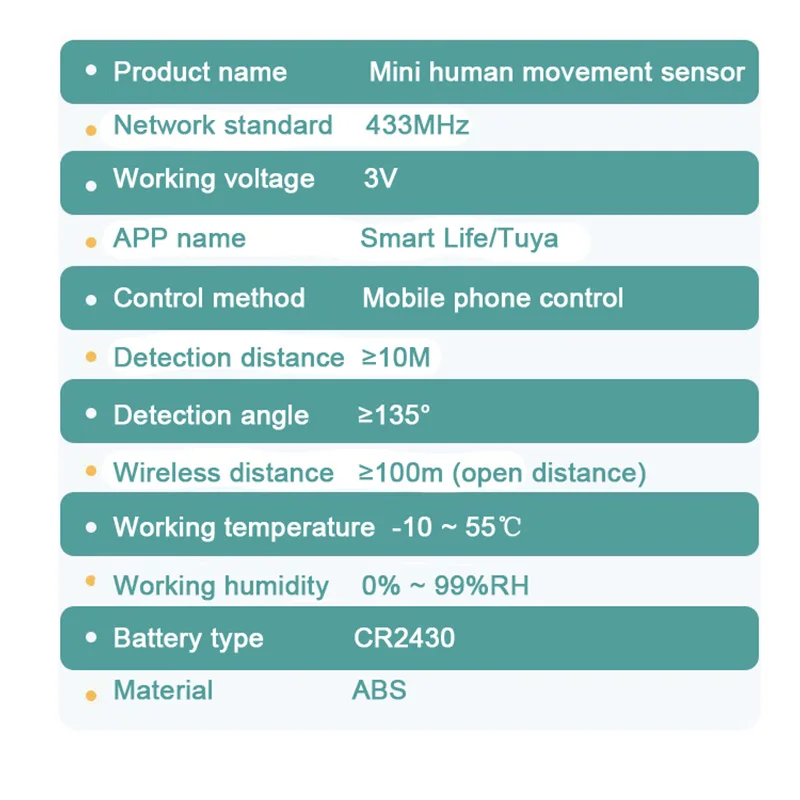The height and width of the screenshot is (800, 800).
Task: Click the white bullet beside Detection angle
Action: tap(92, 413)
